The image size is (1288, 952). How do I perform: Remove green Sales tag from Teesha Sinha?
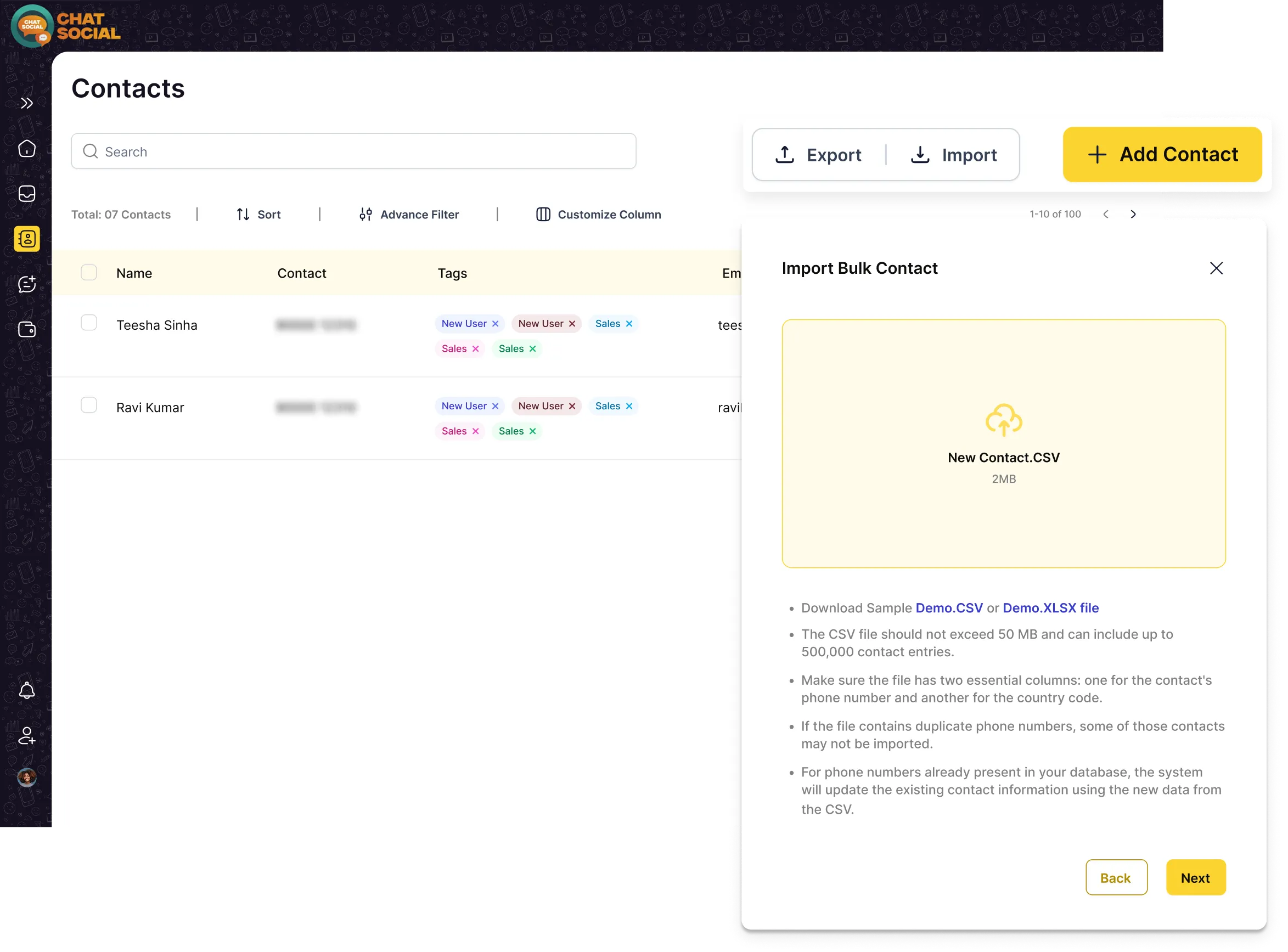pyautogui.click(x=532, y=348)
